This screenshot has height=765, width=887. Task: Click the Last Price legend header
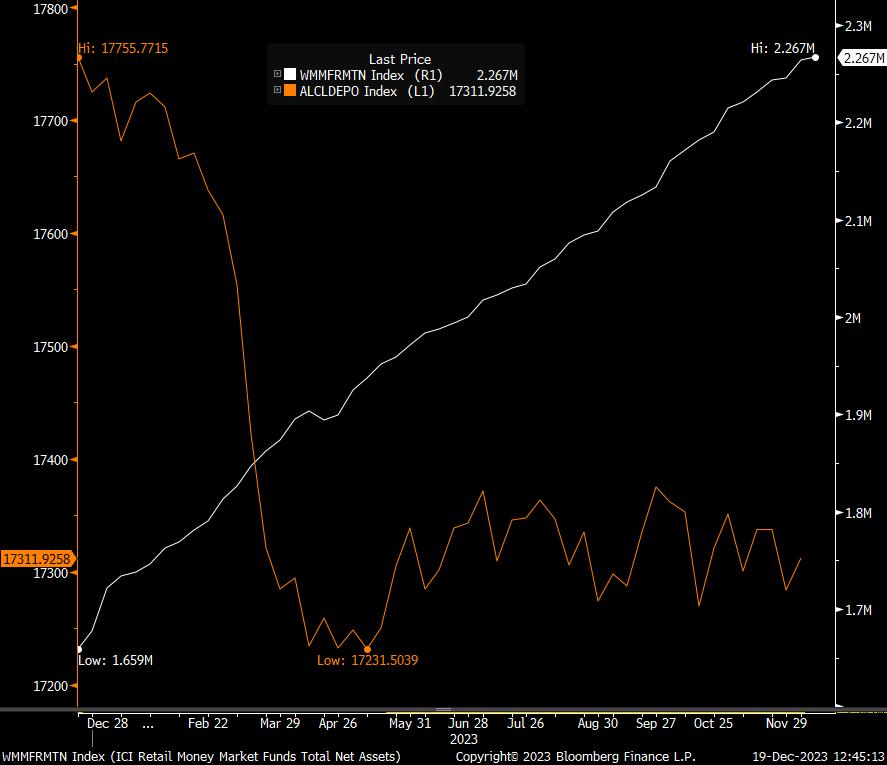click(399, 59)
